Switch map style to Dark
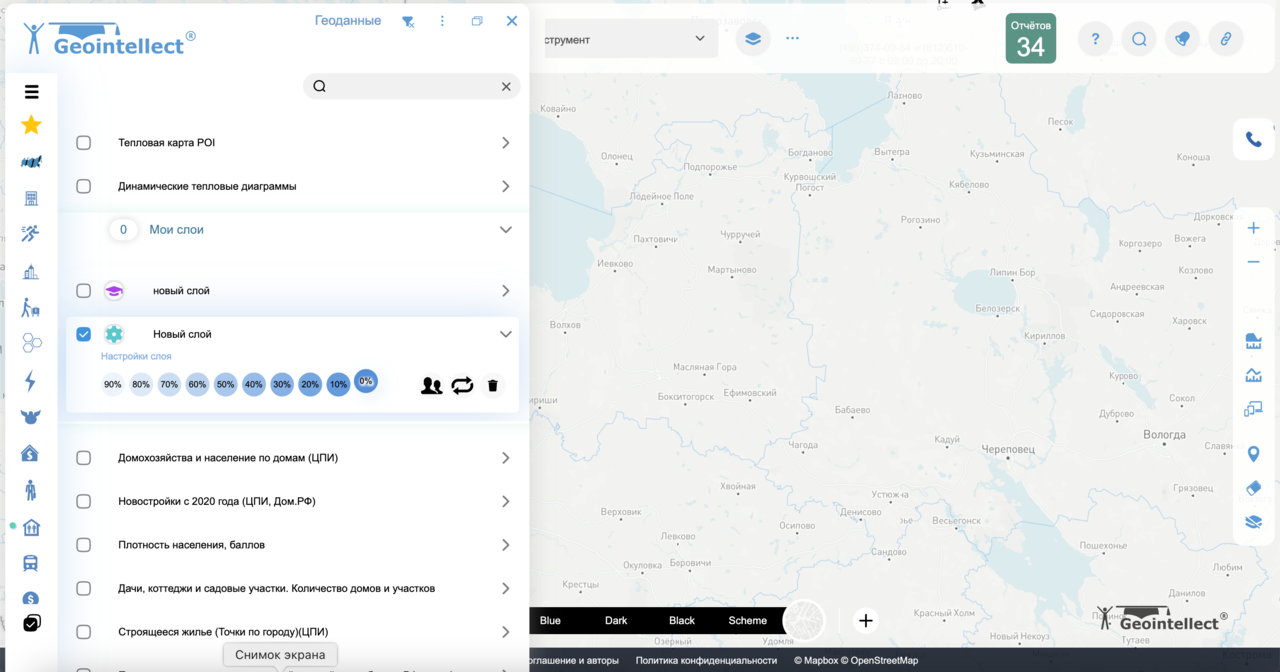This screenshot has height=672, width=1280. (616, 620)
